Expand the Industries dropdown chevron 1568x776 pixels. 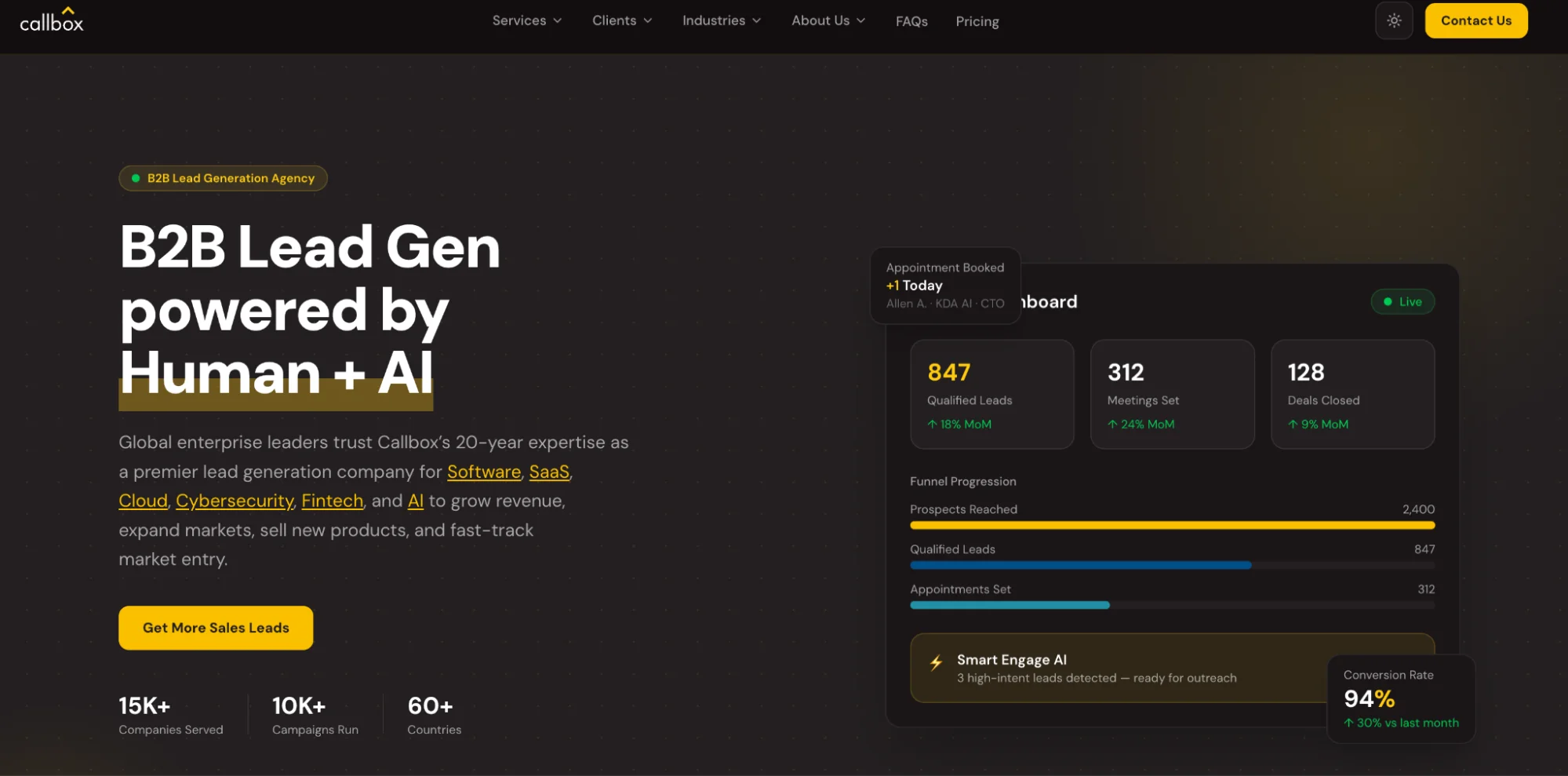tap(757, 21)
